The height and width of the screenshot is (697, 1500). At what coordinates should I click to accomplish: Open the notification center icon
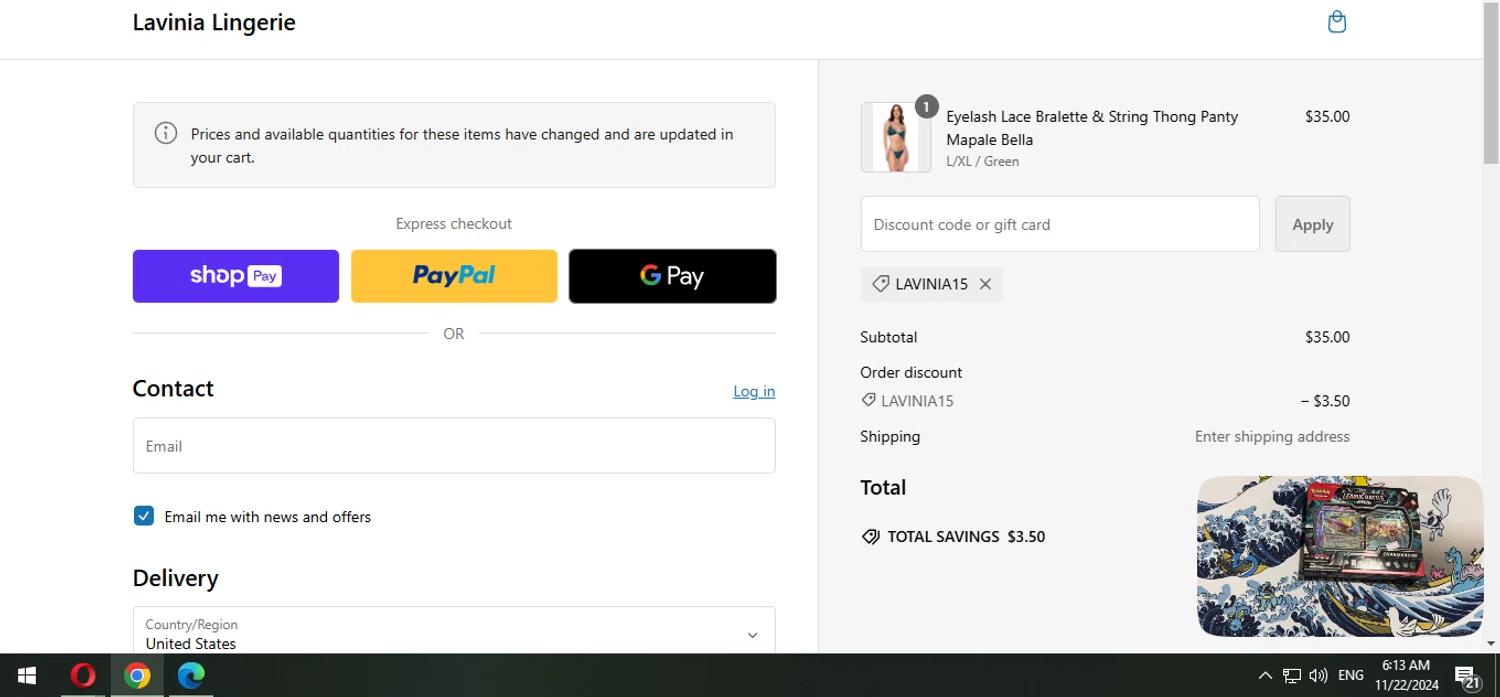[x=1466, y=676]
